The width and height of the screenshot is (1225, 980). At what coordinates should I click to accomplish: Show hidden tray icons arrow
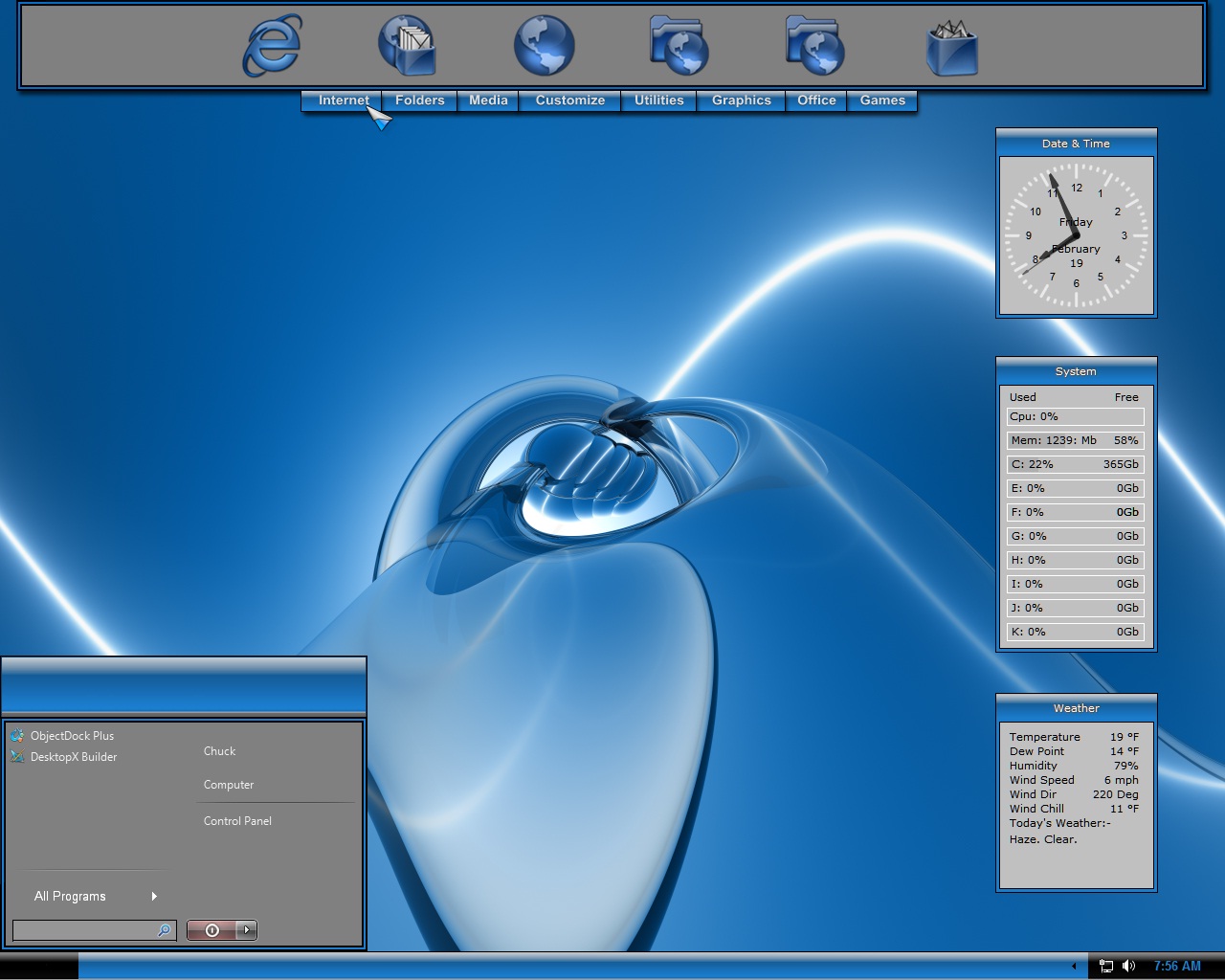(1073, 966)
